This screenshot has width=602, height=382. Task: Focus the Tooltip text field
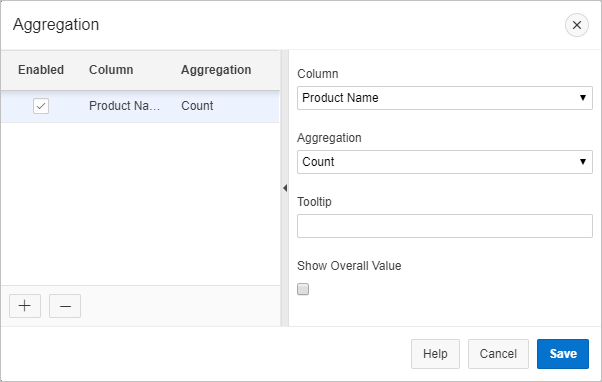click(x=445, y=226)
